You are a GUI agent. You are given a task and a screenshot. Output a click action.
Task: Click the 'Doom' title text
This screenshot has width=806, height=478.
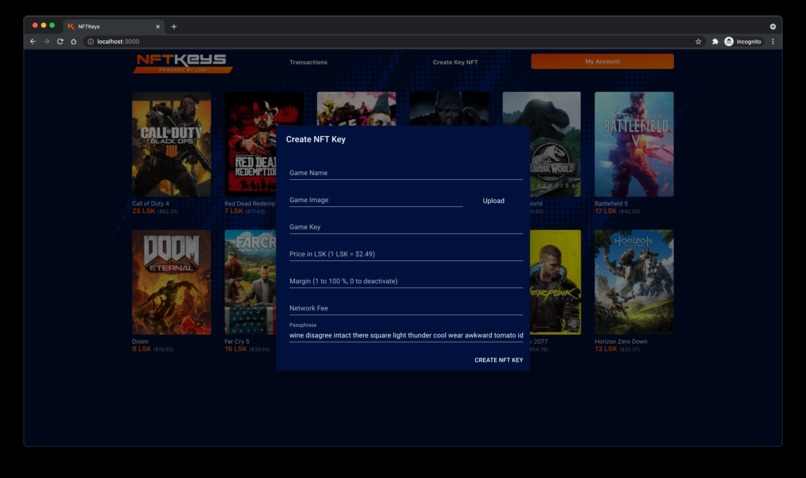click(x=140, y=342)
